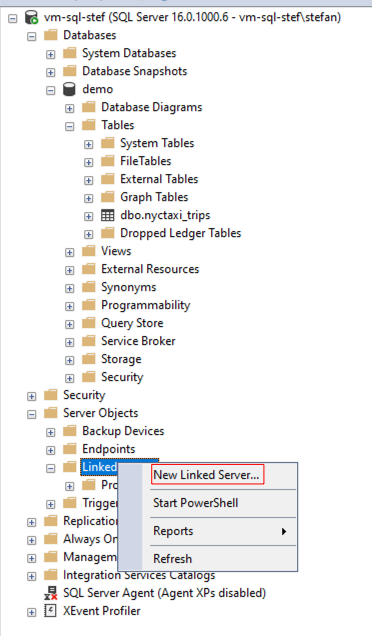Click Refresh in the context menu
This screenshot has width=372, height=636.
[172, 559]
